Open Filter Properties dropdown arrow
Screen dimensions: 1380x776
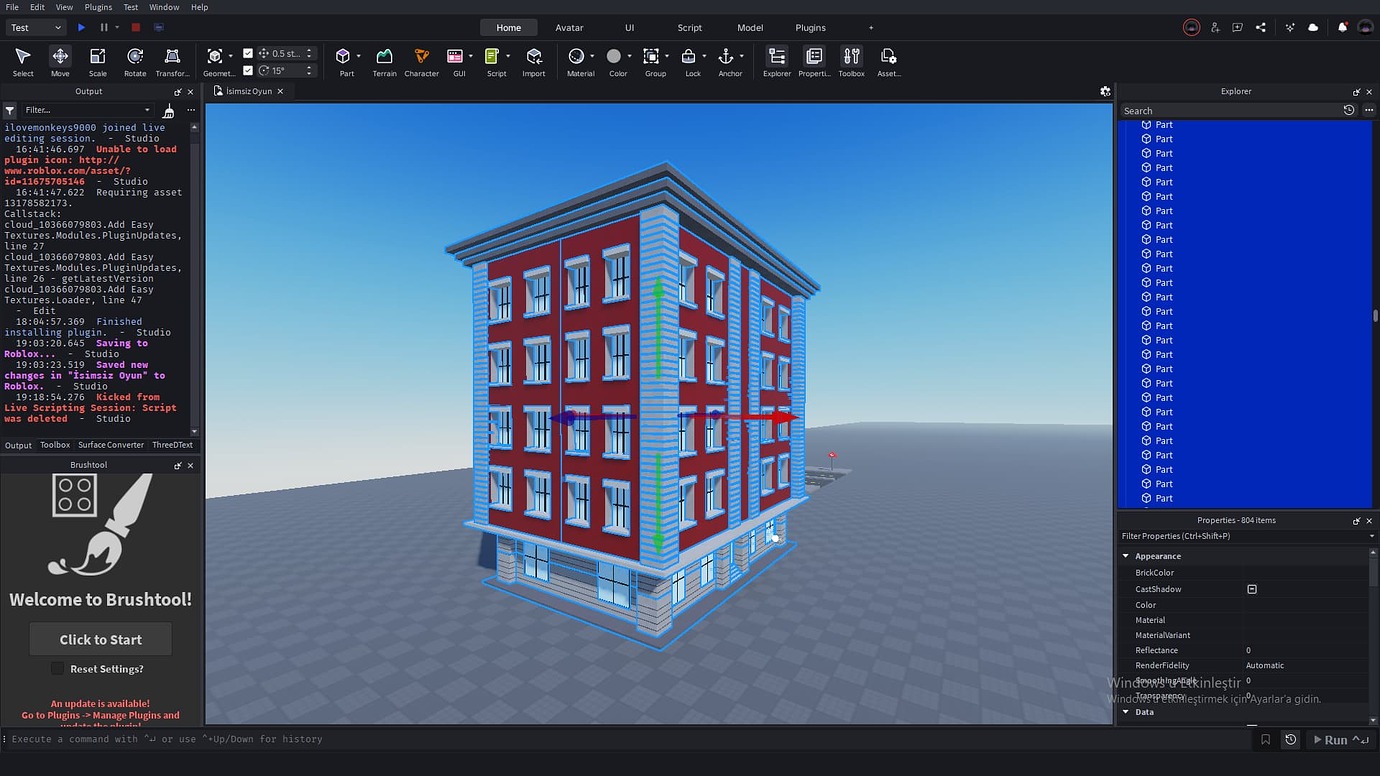1371,536
